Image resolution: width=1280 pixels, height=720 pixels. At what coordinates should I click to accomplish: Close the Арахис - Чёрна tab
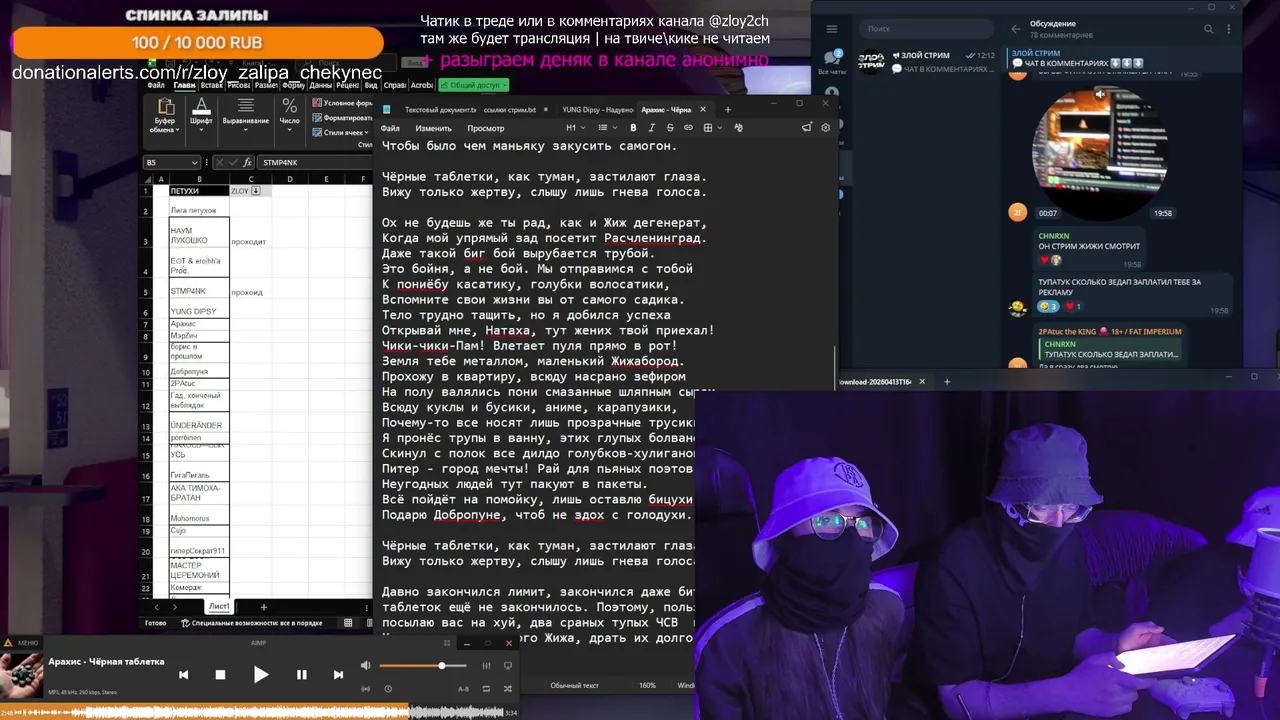pyautogui.click(x=704, y=110)
